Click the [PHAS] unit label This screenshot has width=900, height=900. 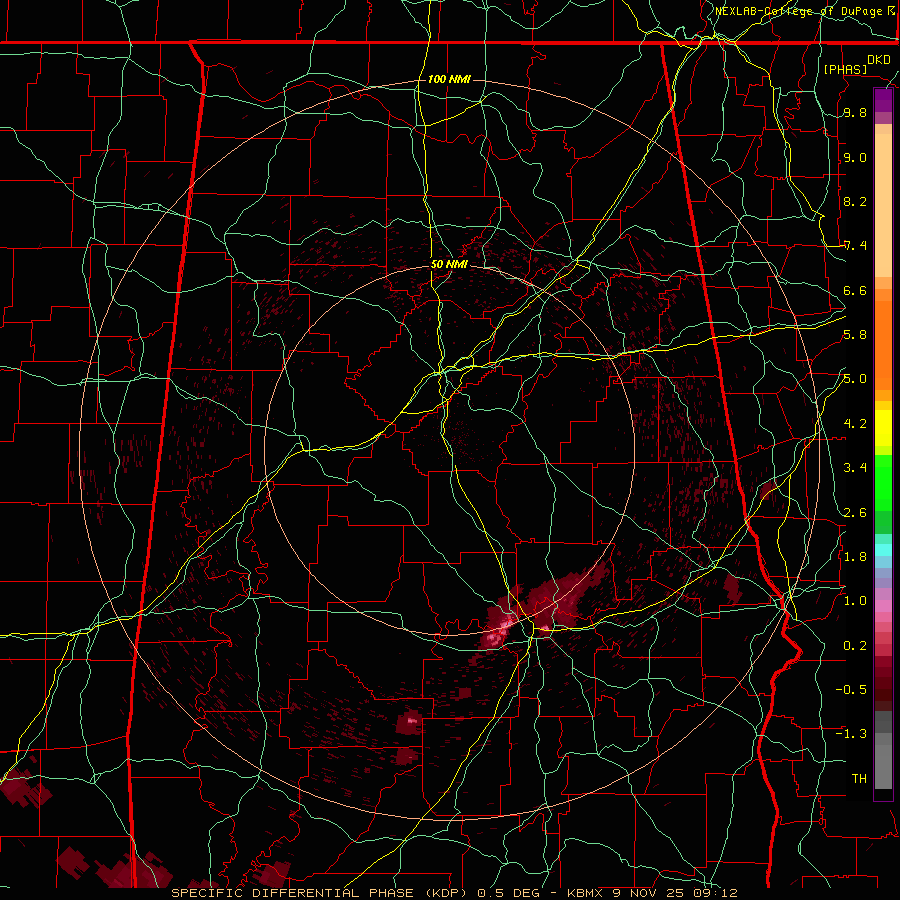tap(845, 69)
